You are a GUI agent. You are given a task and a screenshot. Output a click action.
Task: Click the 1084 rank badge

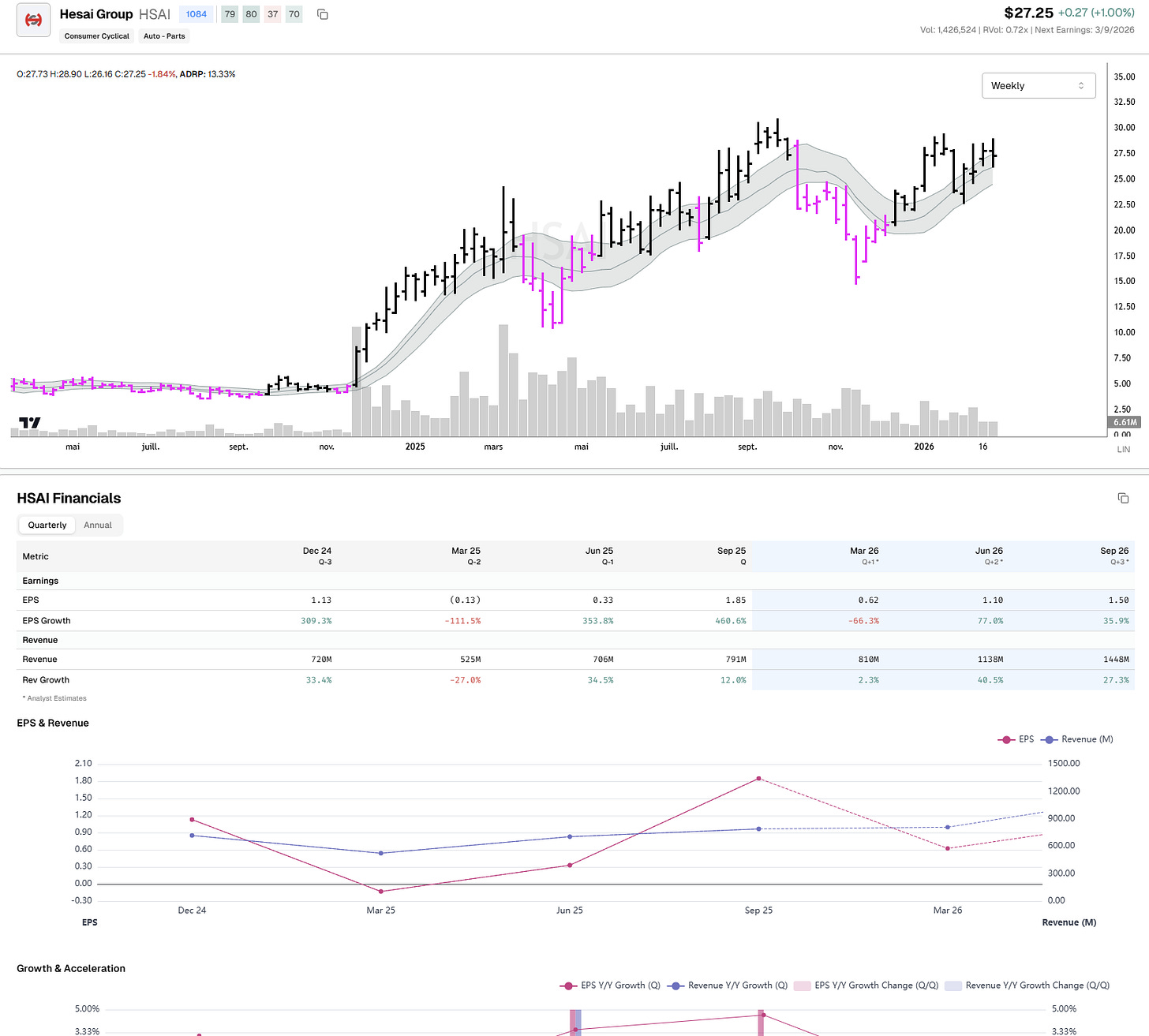(x=196, y=14)
